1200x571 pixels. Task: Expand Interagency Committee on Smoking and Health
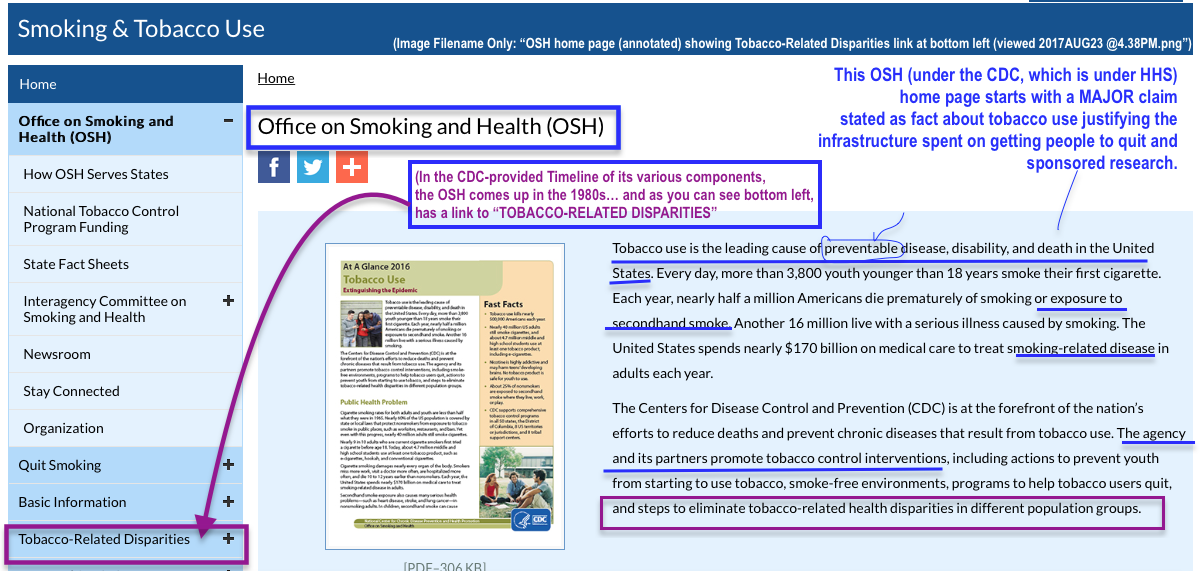pos(228,300)
